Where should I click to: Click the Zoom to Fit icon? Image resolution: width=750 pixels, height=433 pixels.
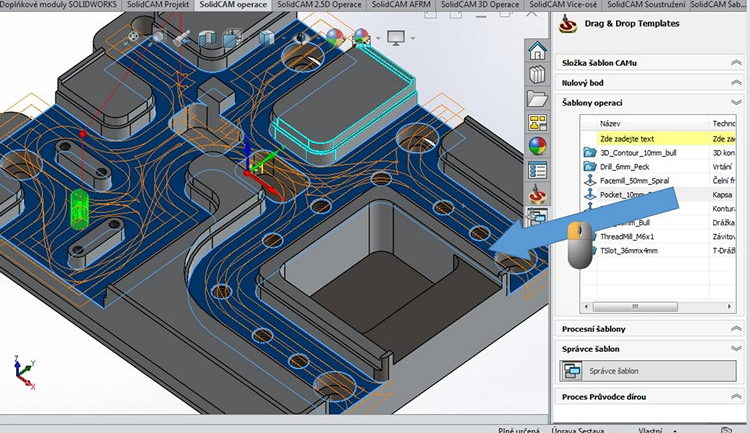point(133,36)
